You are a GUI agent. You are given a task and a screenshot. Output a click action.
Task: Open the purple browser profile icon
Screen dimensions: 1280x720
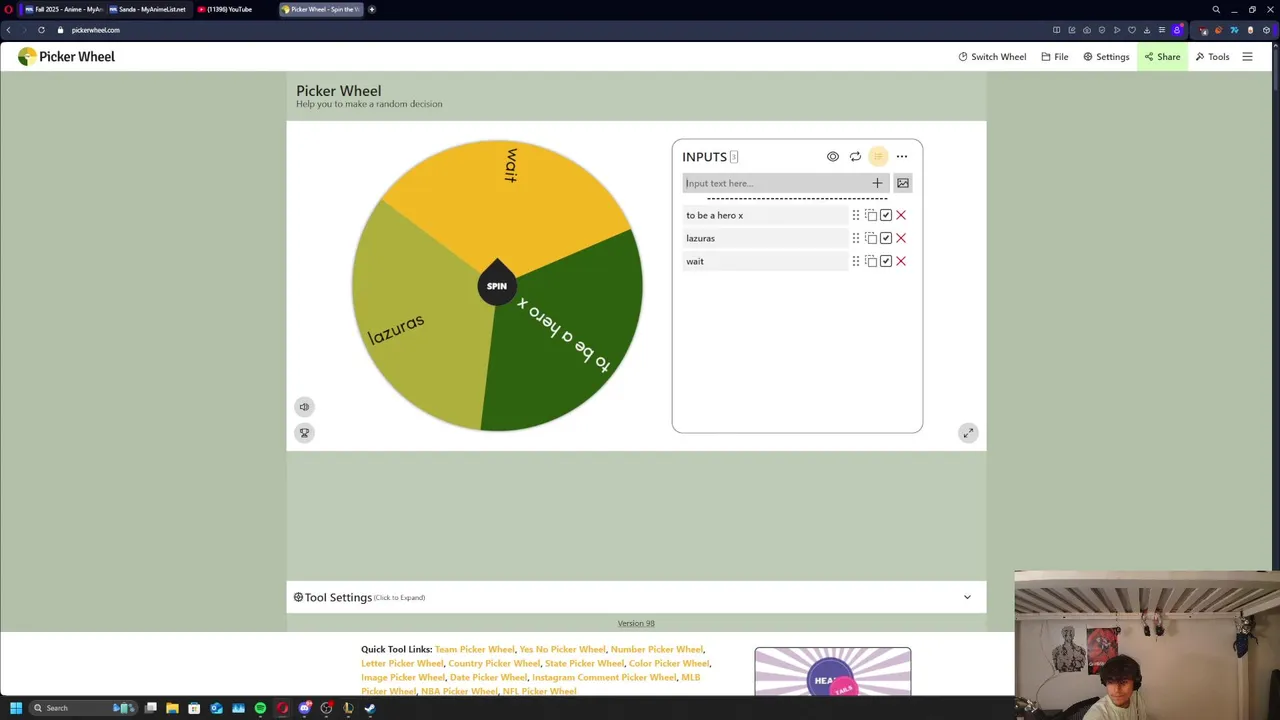(x=1177, y=30)
